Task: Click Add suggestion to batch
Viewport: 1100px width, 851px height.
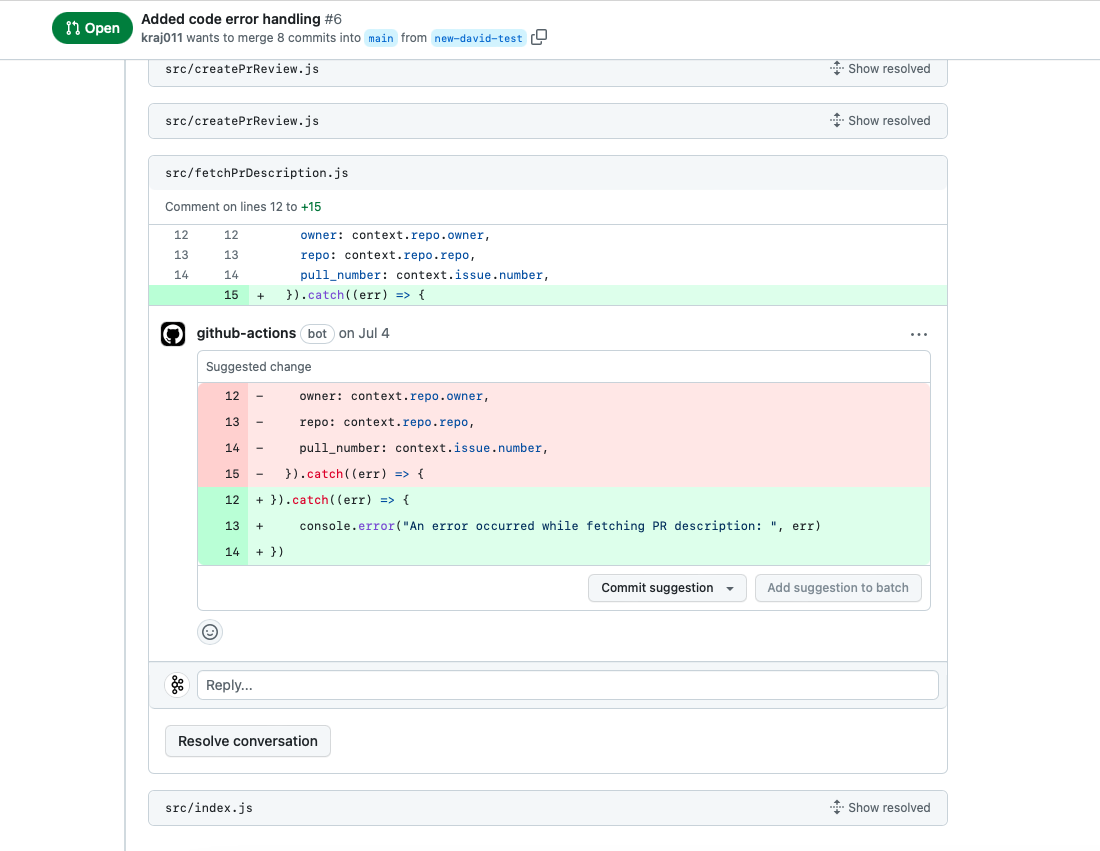Action: coord(838,588)
